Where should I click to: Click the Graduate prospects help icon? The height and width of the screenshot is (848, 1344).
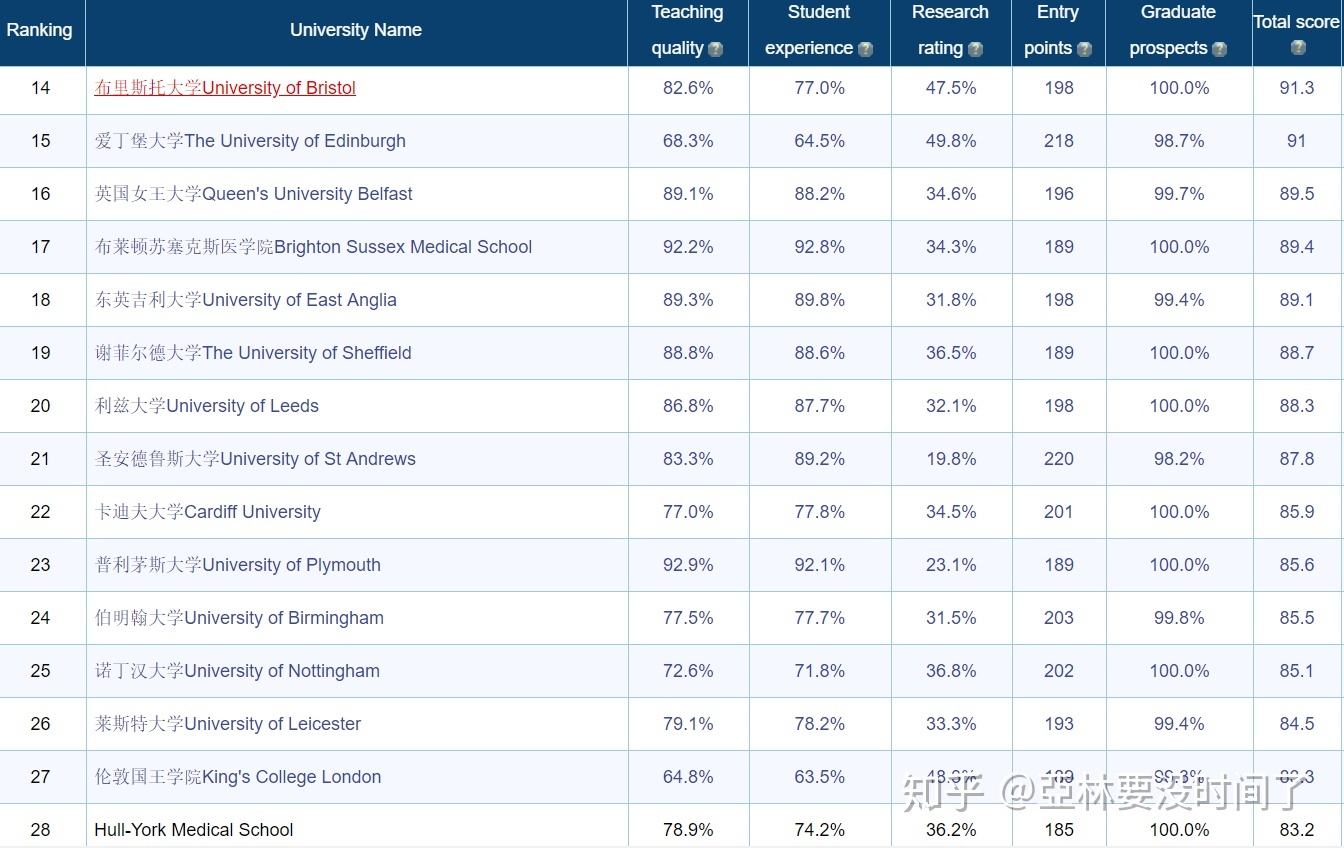pyautogui.click(x=1219, y=49)
